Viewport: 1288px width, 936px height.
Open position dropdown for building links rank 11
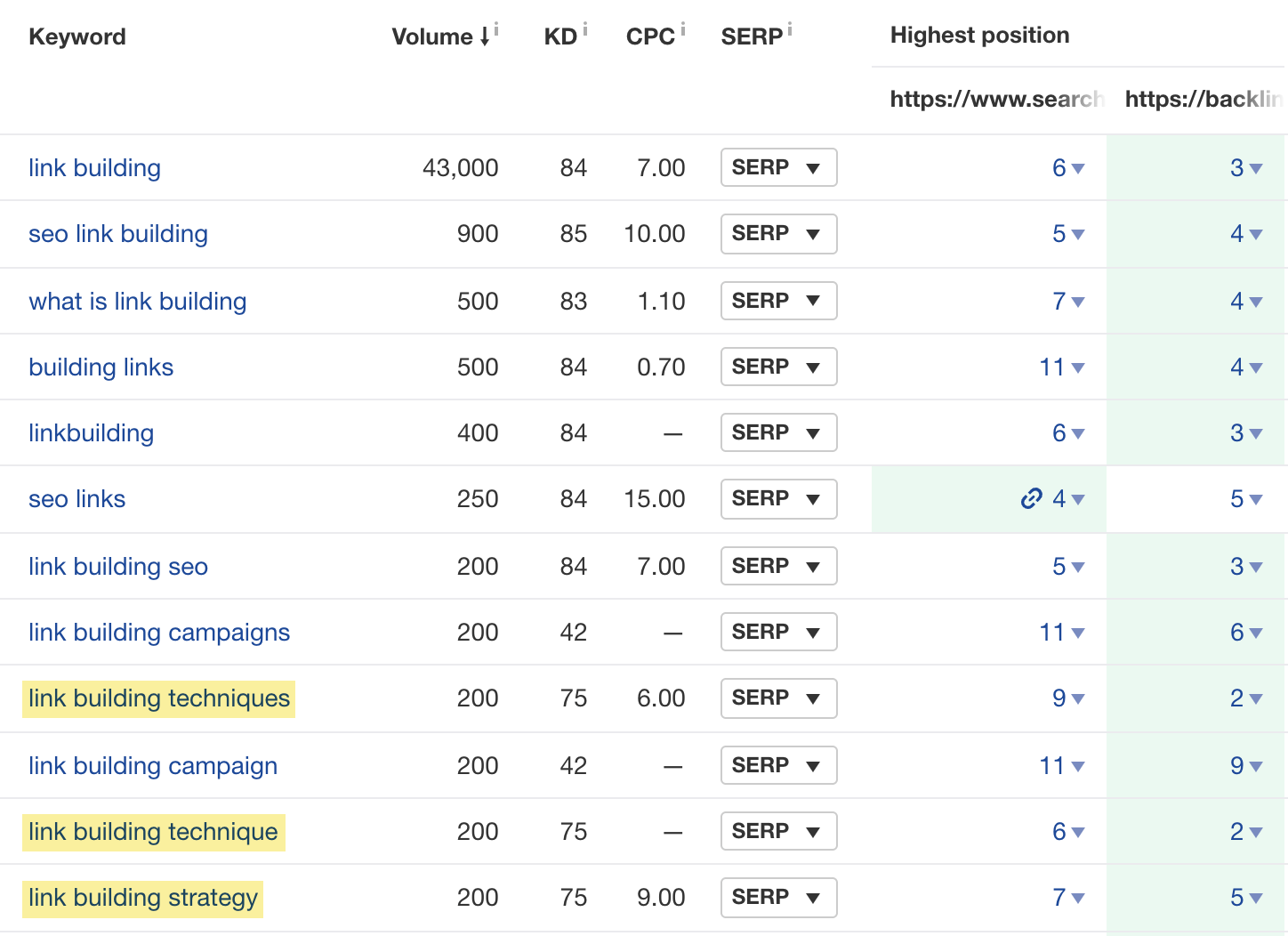pyautogui.click(x=1077, y=368)
